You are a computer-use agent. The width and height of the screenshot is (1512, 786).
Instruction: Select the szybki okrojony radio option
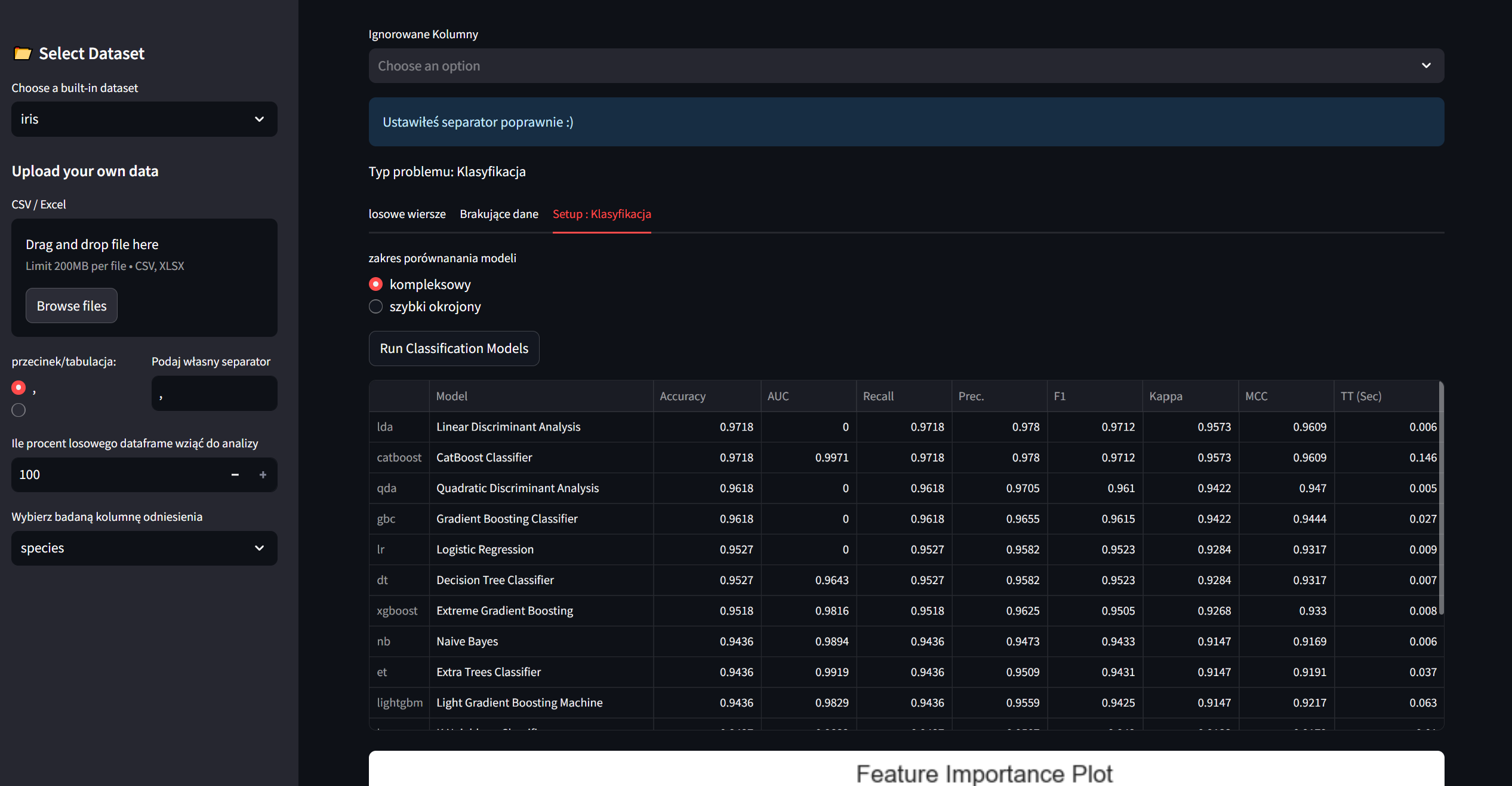click(375, 307)
